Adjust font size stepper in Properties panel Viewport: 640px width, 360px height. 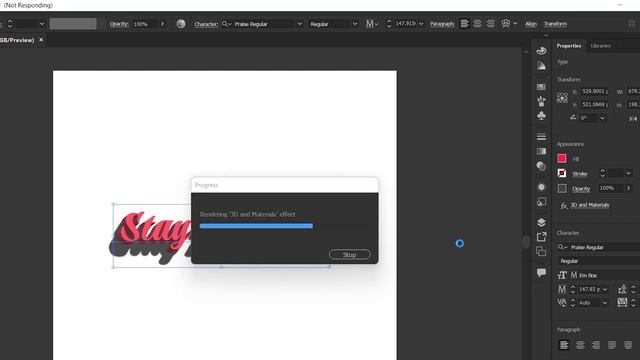573,289
